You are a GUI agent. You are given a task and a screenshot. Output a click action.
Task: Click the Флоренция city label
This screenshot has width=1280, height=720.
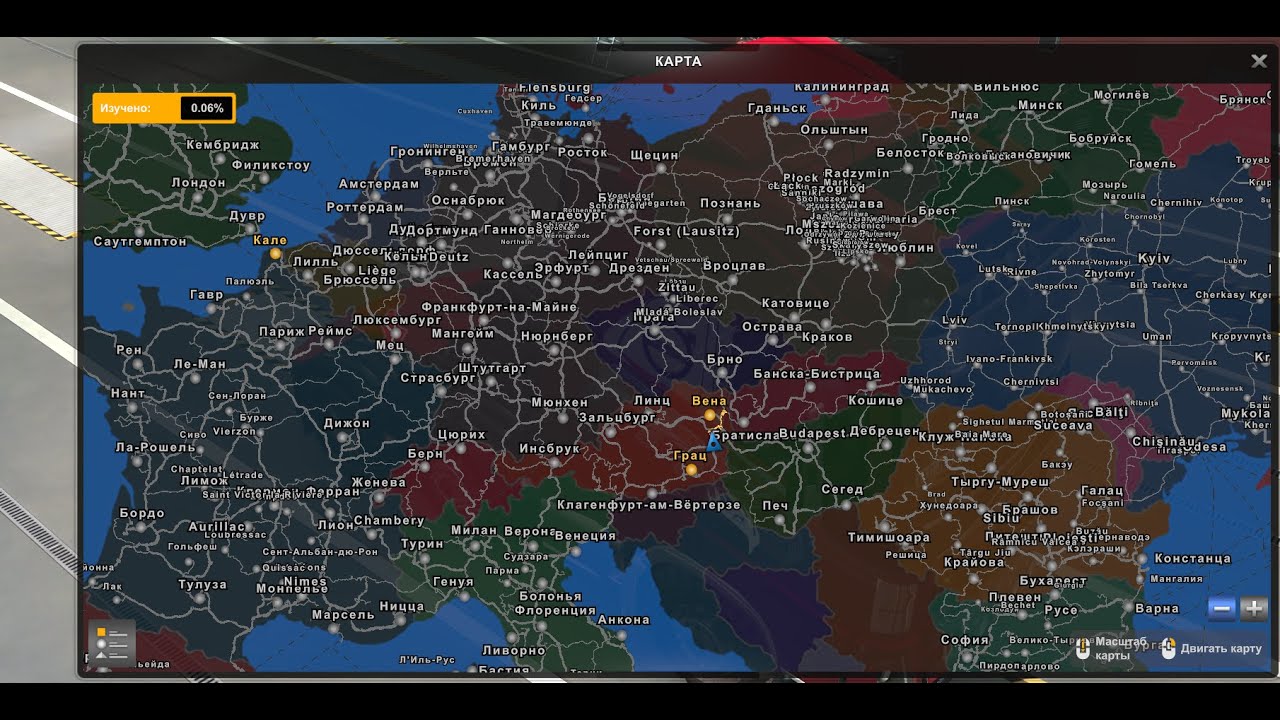(557, 610)
